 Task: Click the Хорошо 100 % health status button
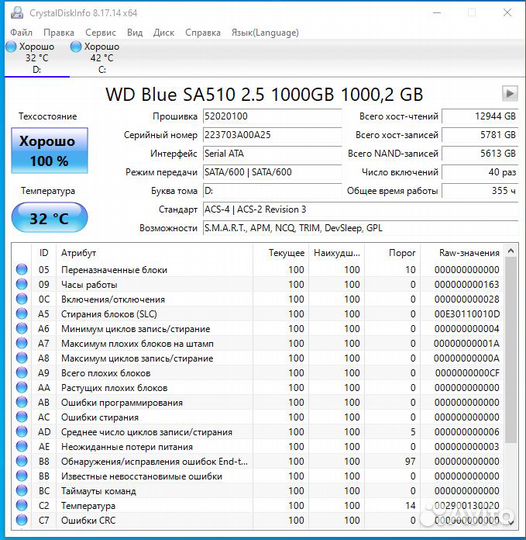(x=49, y=150)
